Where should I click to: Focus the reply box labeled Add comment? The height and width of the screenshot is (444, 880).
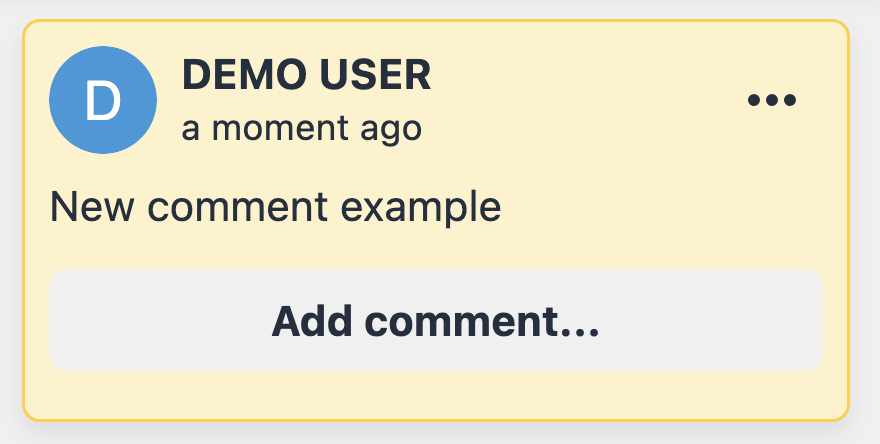click(x=436, y=320)
